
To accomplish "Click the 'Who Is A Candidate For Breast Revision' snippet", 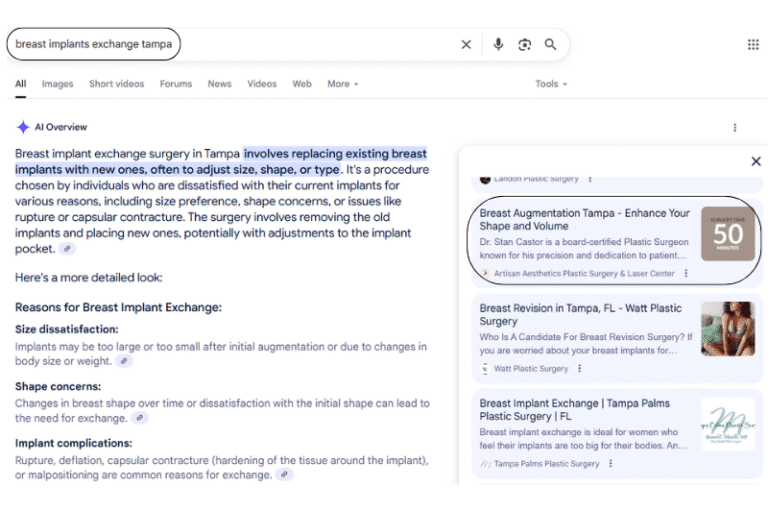I will point(586,343).
